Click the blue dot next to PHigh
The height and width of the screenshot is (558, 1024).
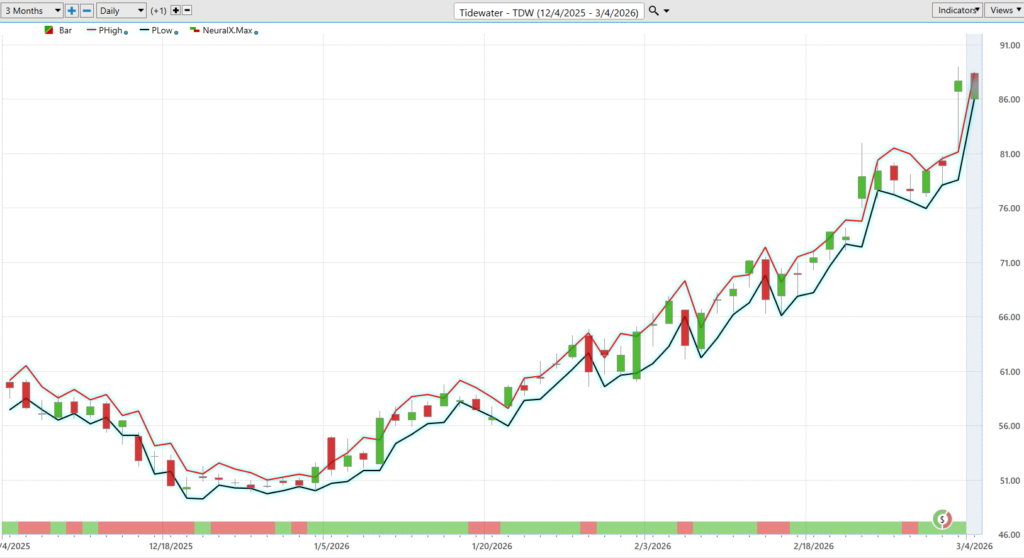126,32
